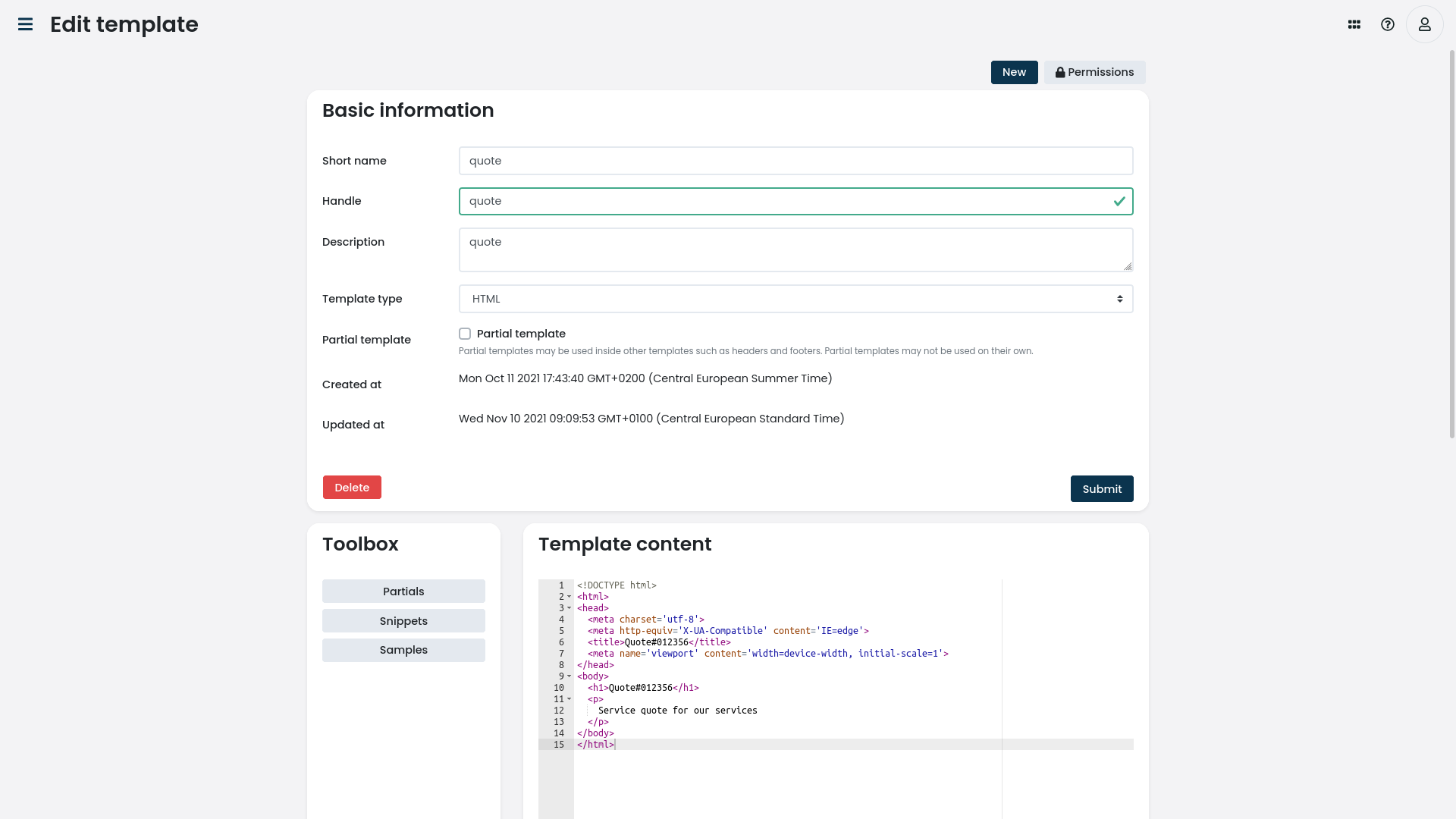Click the 'Service quote for our services' code line
The width and height of the screenshot is (1456, 819).
pyautogui.click(x=677, y=711)
